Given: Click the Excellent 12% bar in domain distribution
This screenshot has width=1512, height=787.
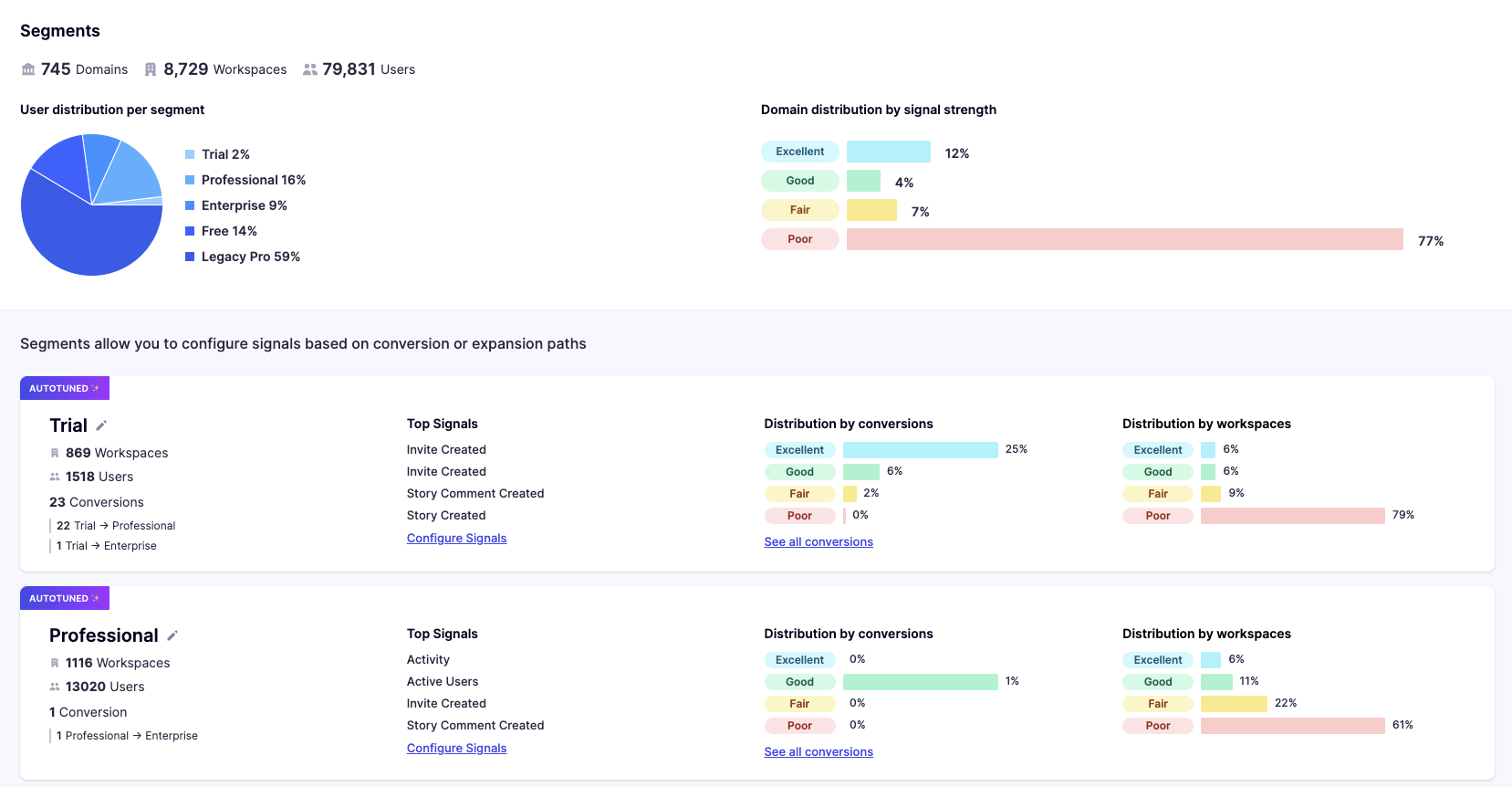Looking at the screenshot, I should (x=889, y=152).
